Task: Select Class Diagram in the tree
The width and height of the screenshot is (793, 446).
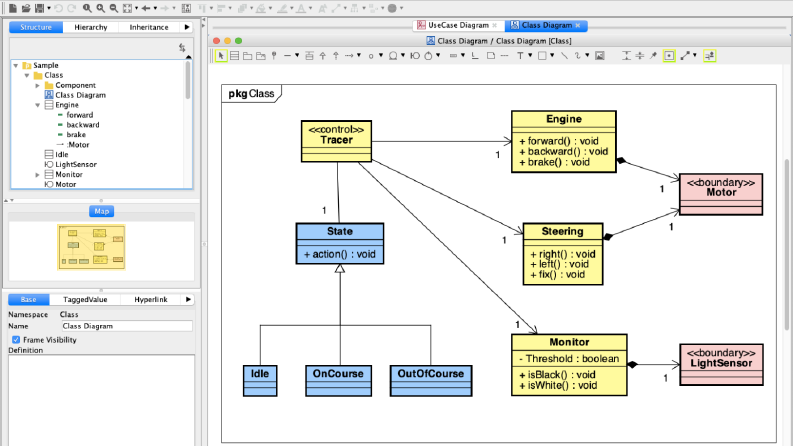Action: click(x=75, y=95)
